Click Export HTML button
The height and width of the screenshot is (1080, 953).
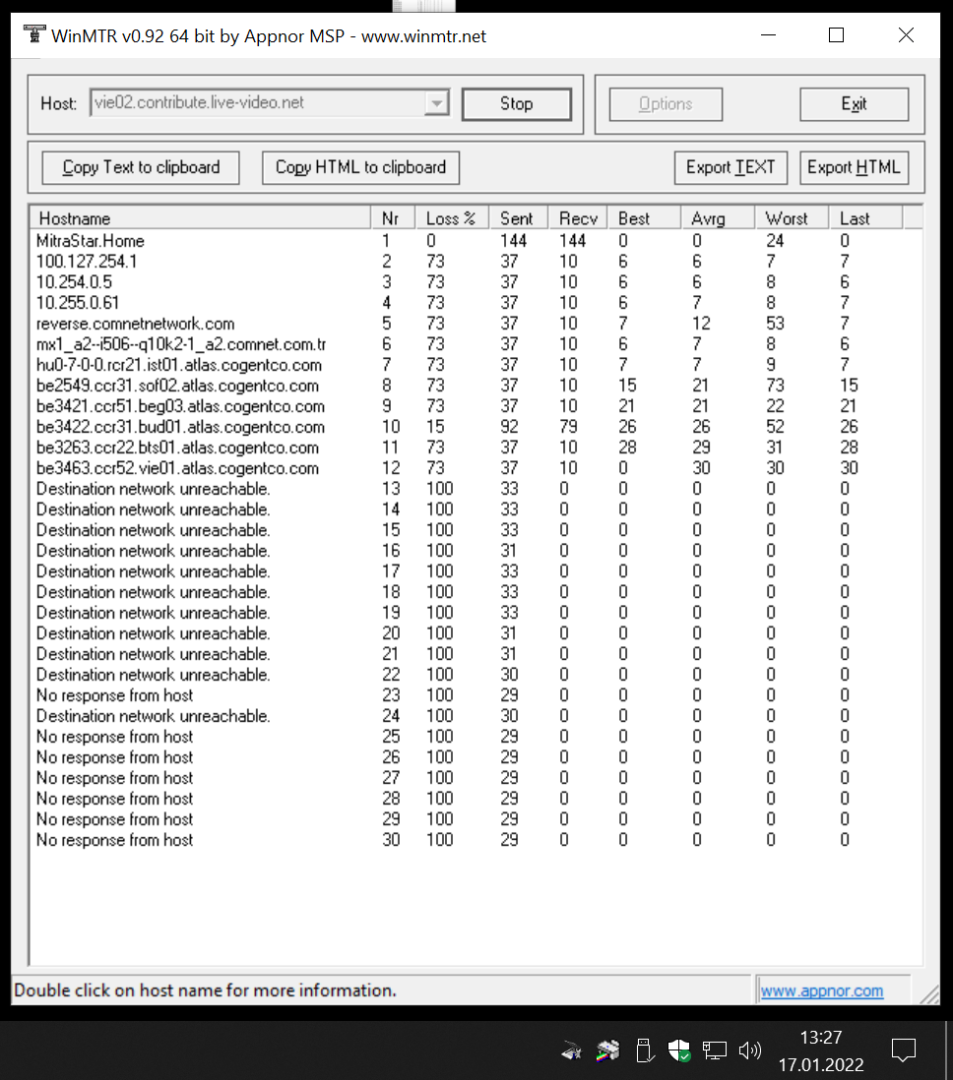tap(854, 167)
